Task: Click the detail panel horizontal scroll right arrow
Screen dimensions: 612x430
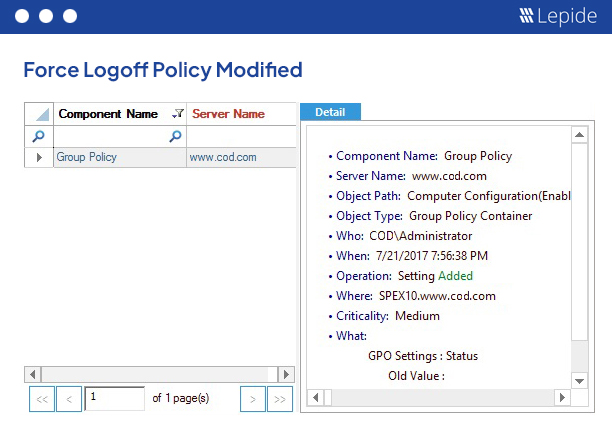Action: pyautogui.click(x=562, y=398)
